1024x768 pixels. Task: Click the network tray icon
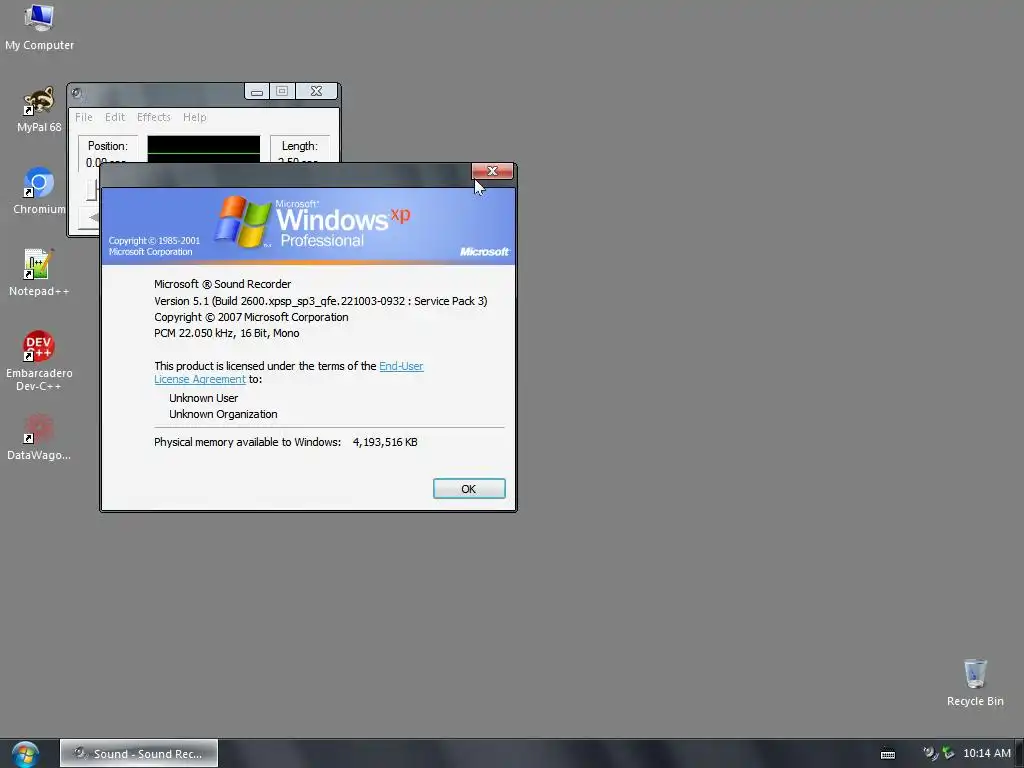tap(948, 754)
